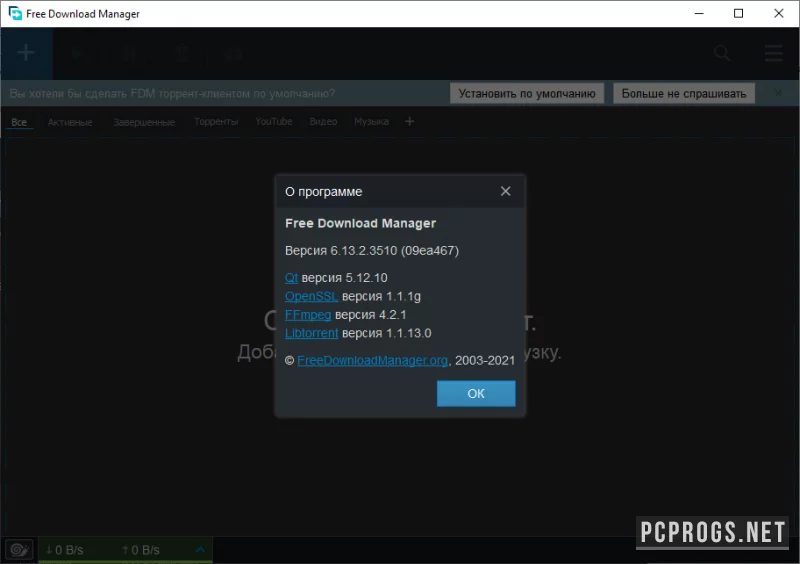Image resolution: width=800 pixels, height=564 pixels.
Task: Click Установить по умолчанию button
Action: 527,93
